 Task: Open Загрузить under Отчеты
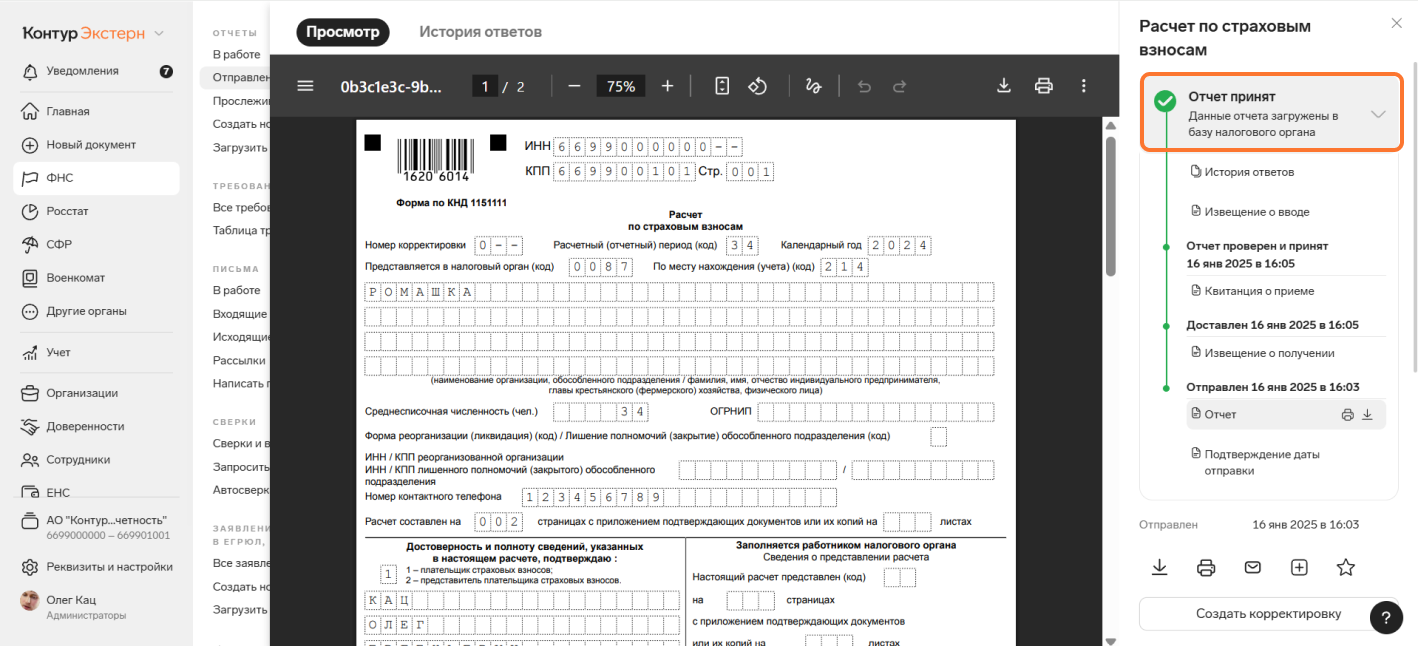240,147
